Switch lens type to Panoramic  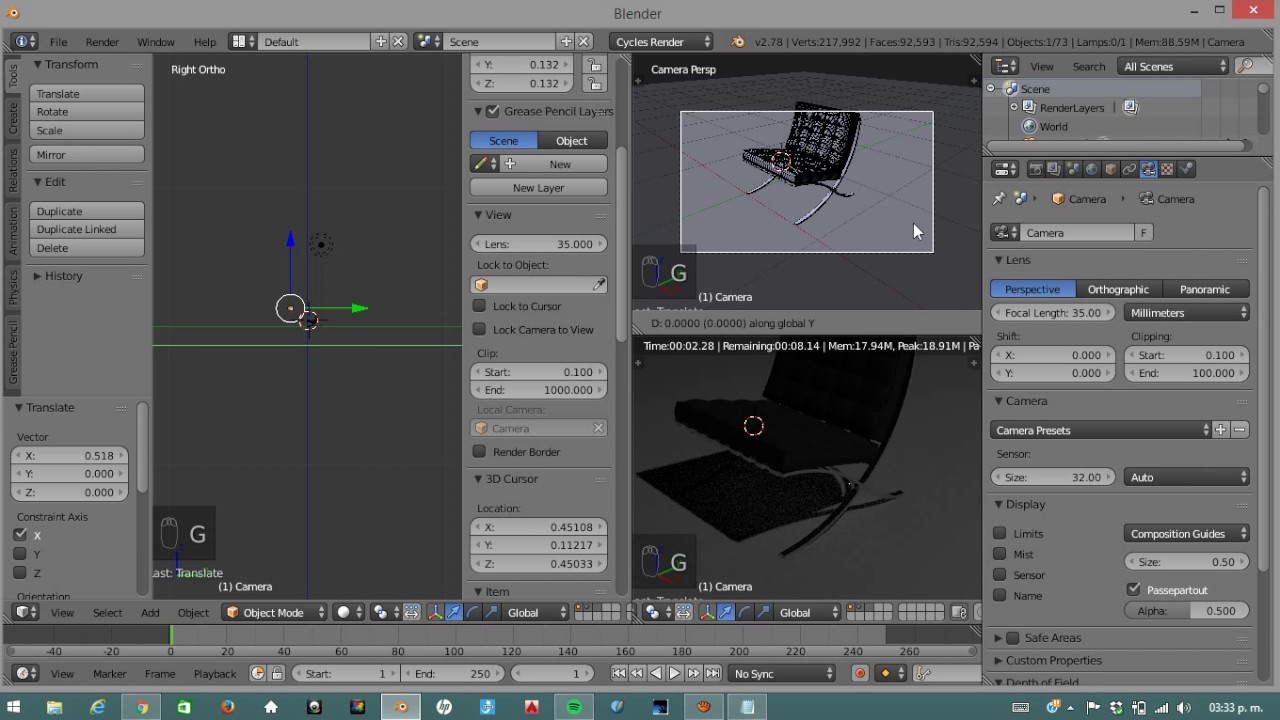click(x=1204, y=289)
